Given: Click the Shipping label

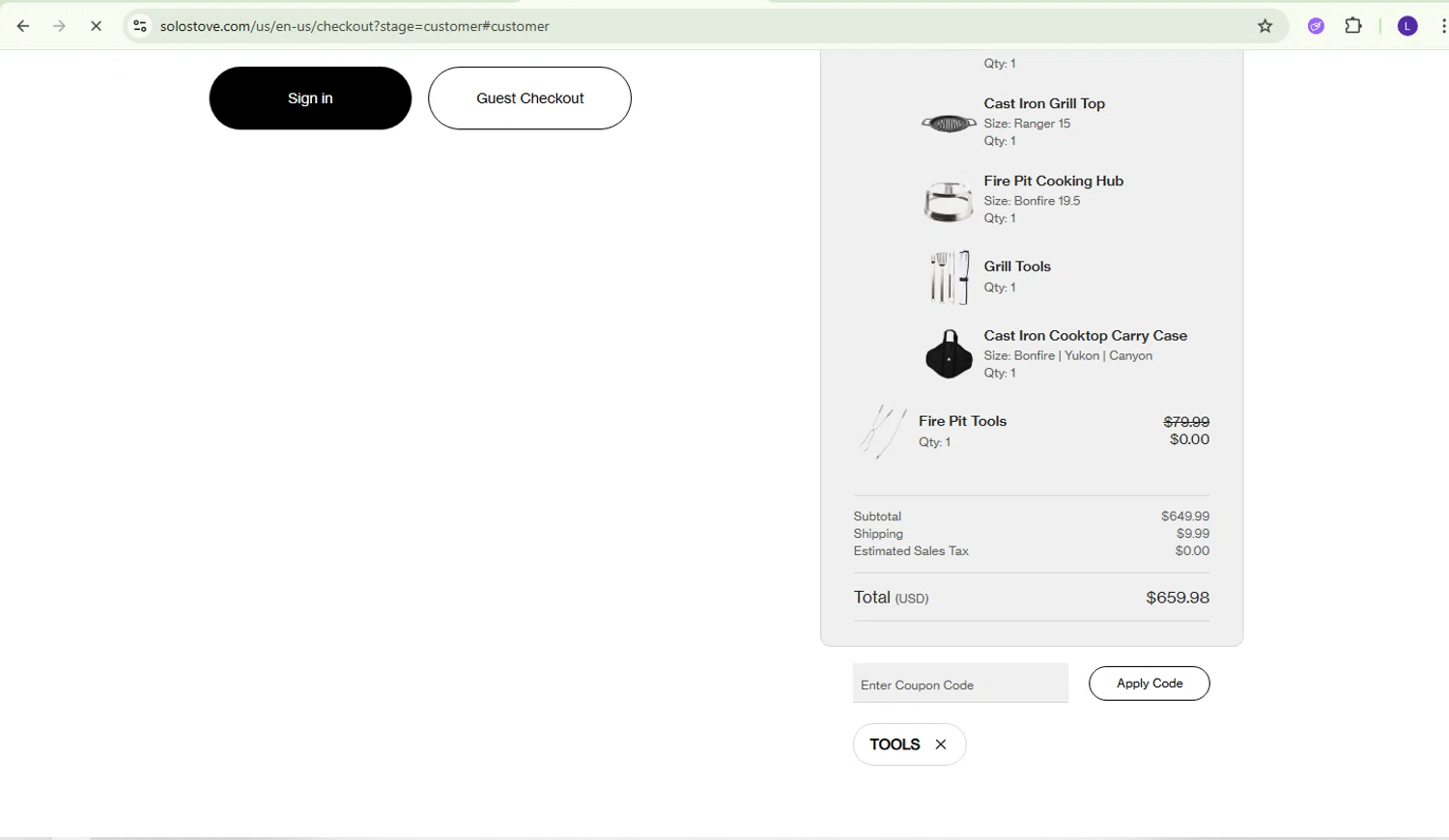Looking at the screenshot, I should click(878, 534).
